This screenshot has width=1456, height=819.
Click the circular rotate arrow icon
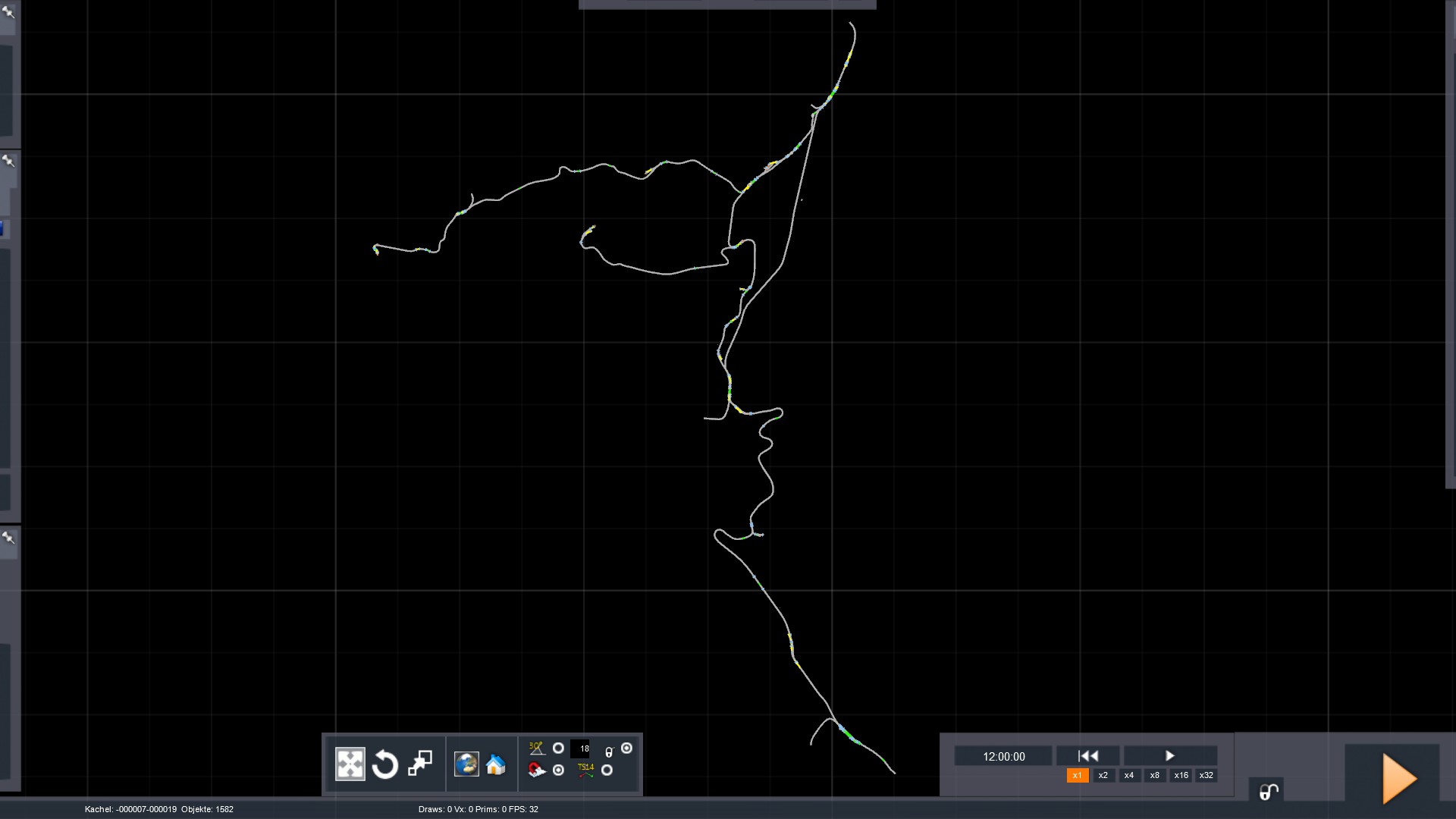point(385,764)
